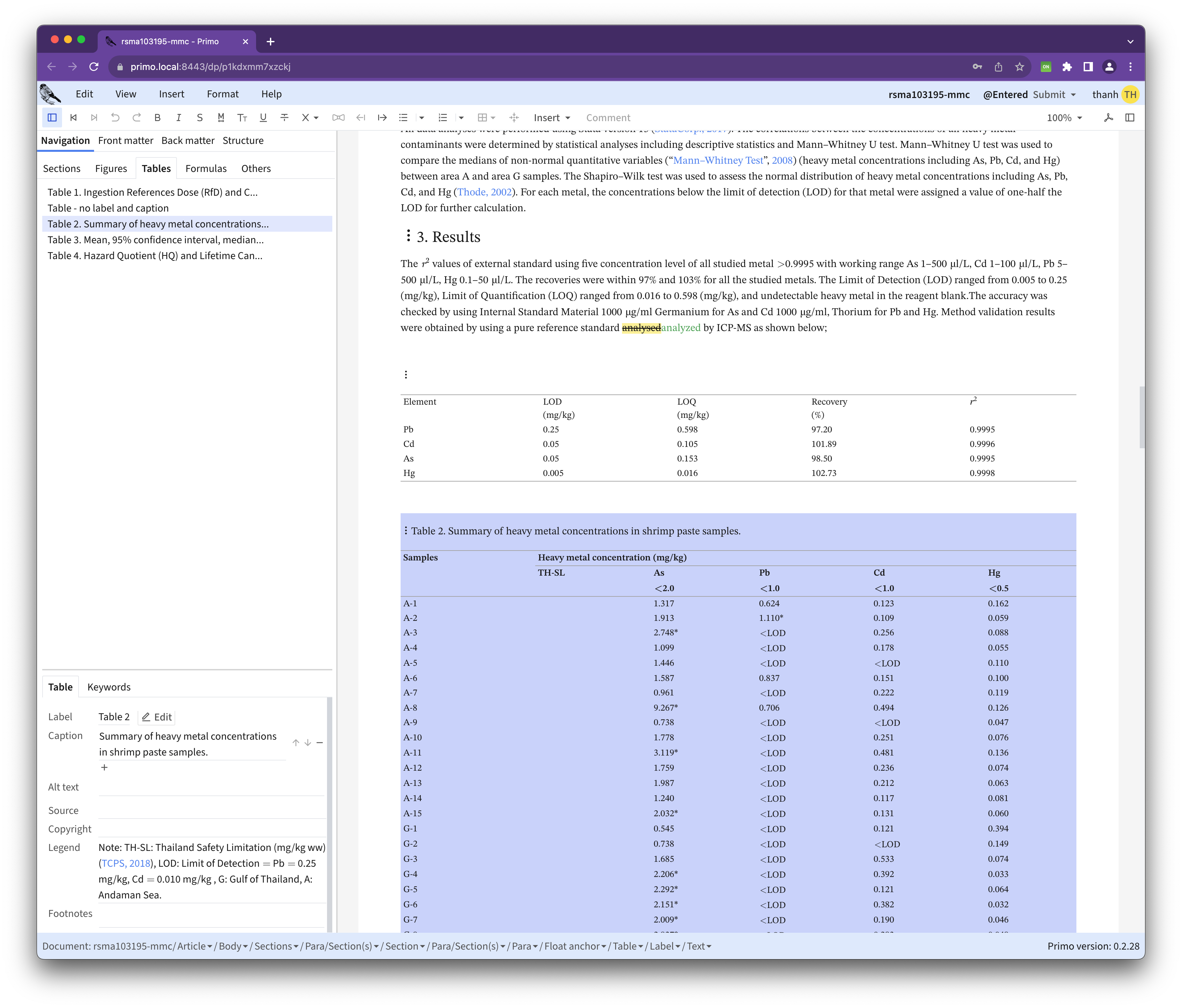Viewport: 1182px width, 1008px height.
Task: Toggle the right side panel icon
Action: 1130,118
